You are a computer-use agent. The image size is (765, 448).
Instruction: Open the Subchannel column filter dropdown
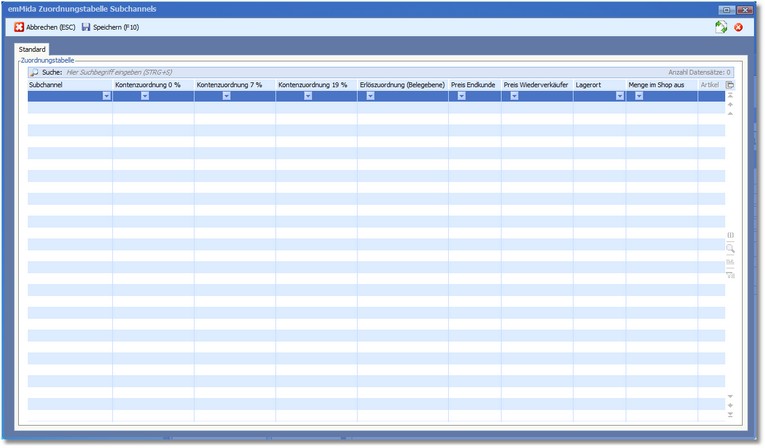coord(106,96)
